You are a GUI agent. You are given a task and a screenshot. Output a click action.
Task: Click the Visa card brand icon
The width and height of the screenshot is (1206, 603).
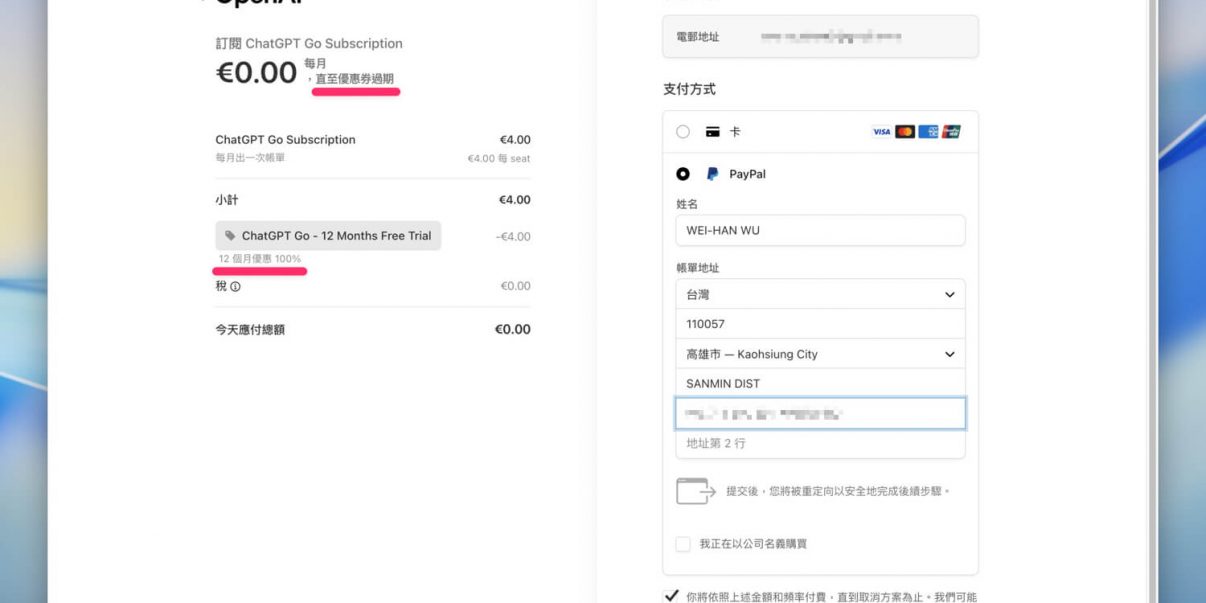(x=881, y=132)
